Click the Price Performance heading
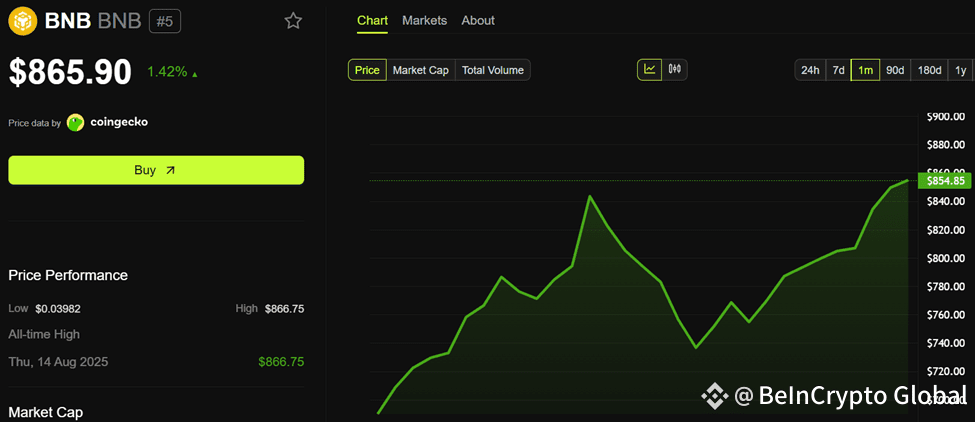 (68, 275)
